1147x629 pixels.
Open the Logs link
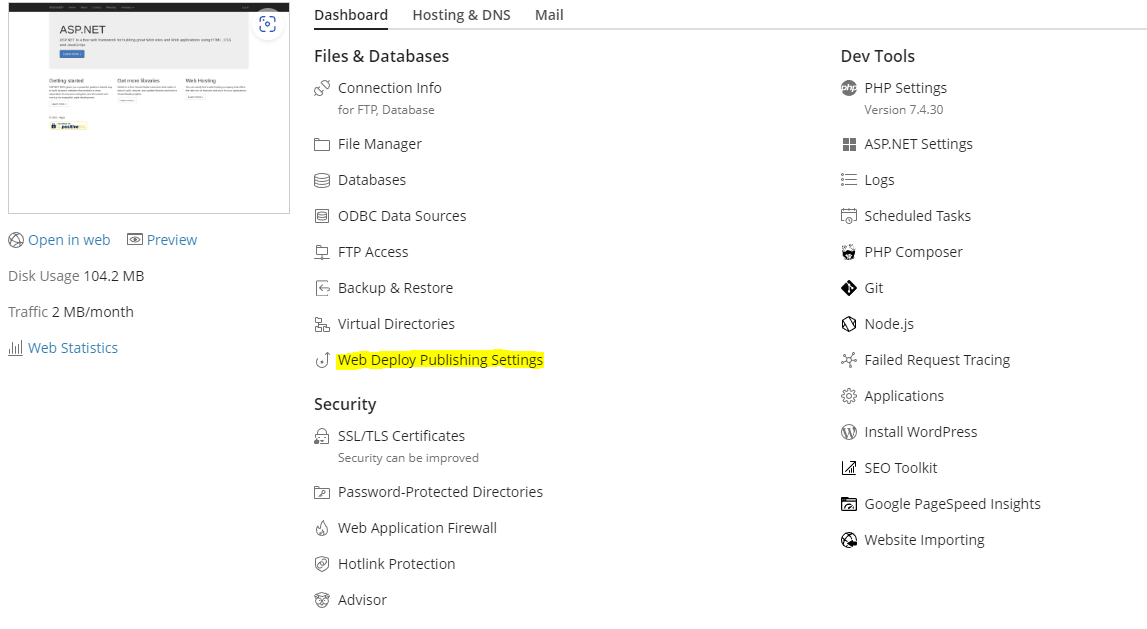pyautogui.click(x=879, y=180)
